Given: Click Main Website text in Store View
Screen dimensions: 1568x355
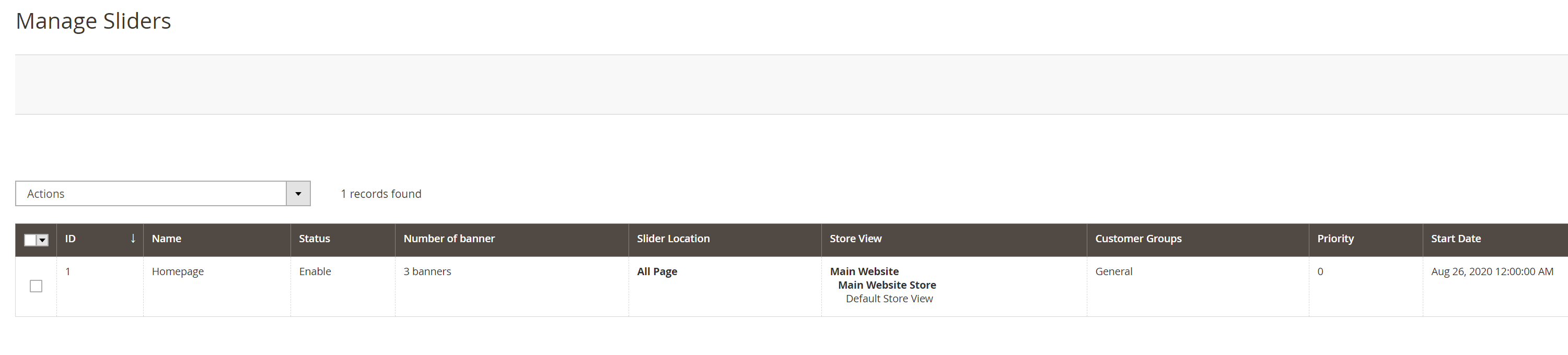Looking at the screenshot, I should [x=864, y=271].
